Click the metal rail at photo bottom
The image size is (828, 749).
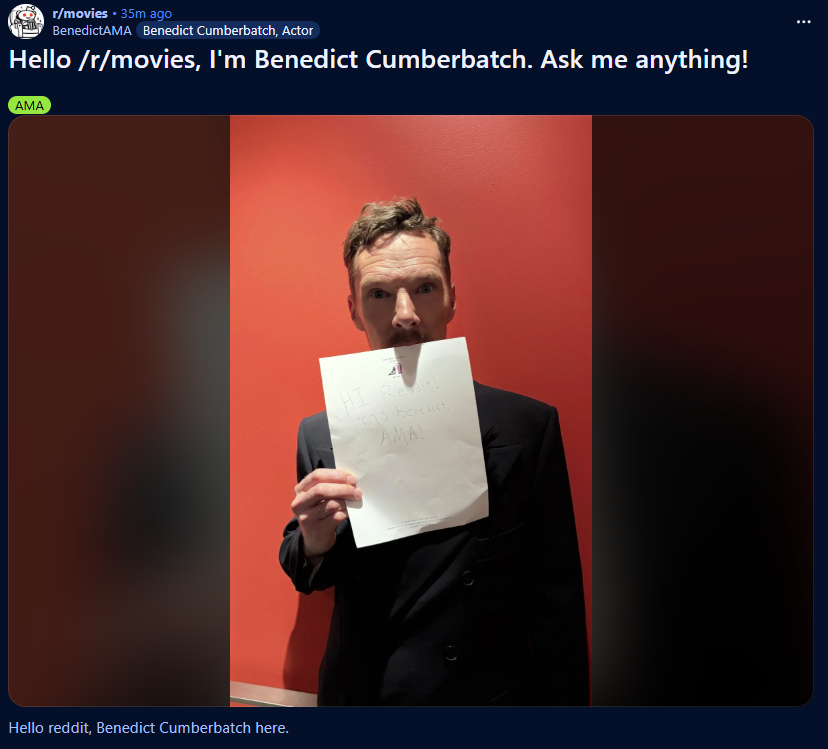click(274, 694)
